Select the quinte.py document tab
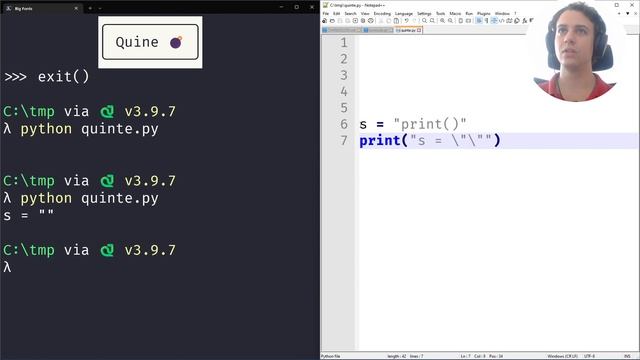Image resolution: width=640 pixels, height=360 pixels. pyautogui.click(x=408, y=30)
